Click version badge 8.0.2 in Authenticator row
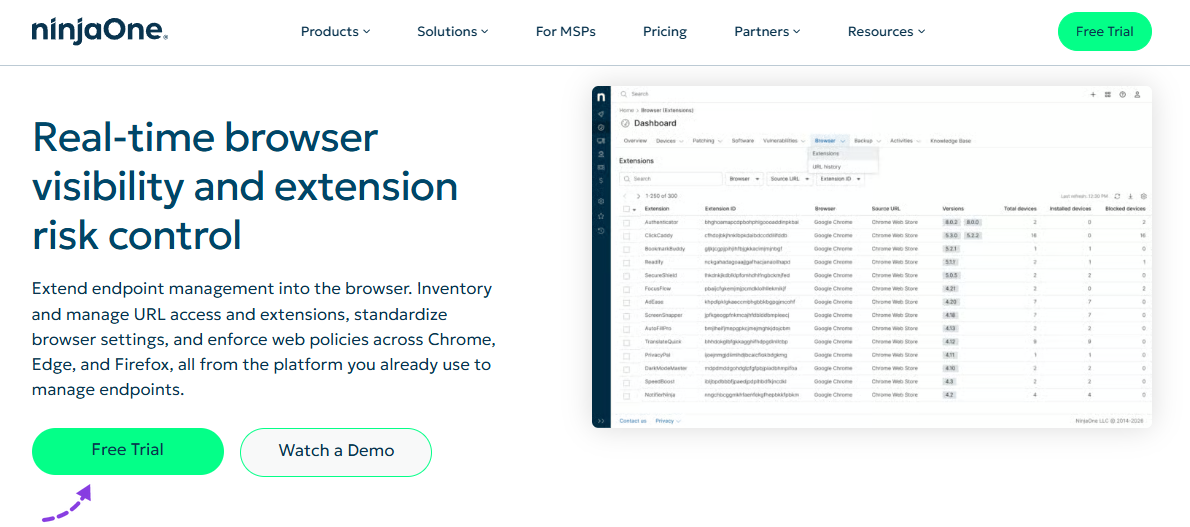The width and height of the screenshot is (1190, 527). pyautogui.click(x=951, y=222)
